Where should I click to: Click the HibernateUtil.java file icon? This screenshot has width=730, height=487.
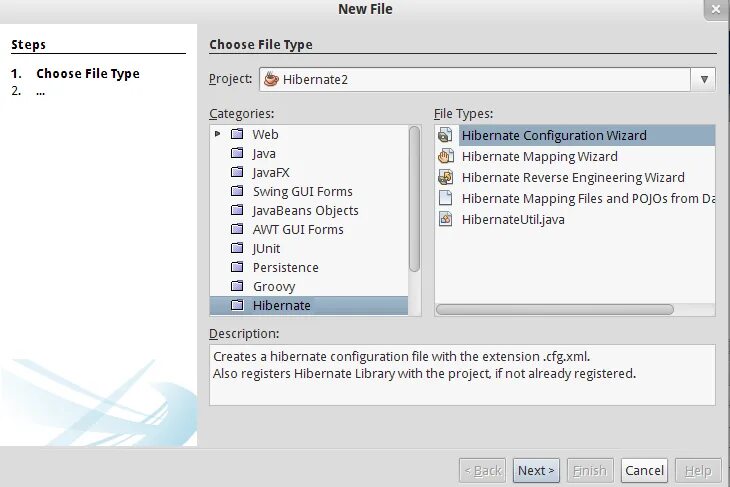click(446, 219)
